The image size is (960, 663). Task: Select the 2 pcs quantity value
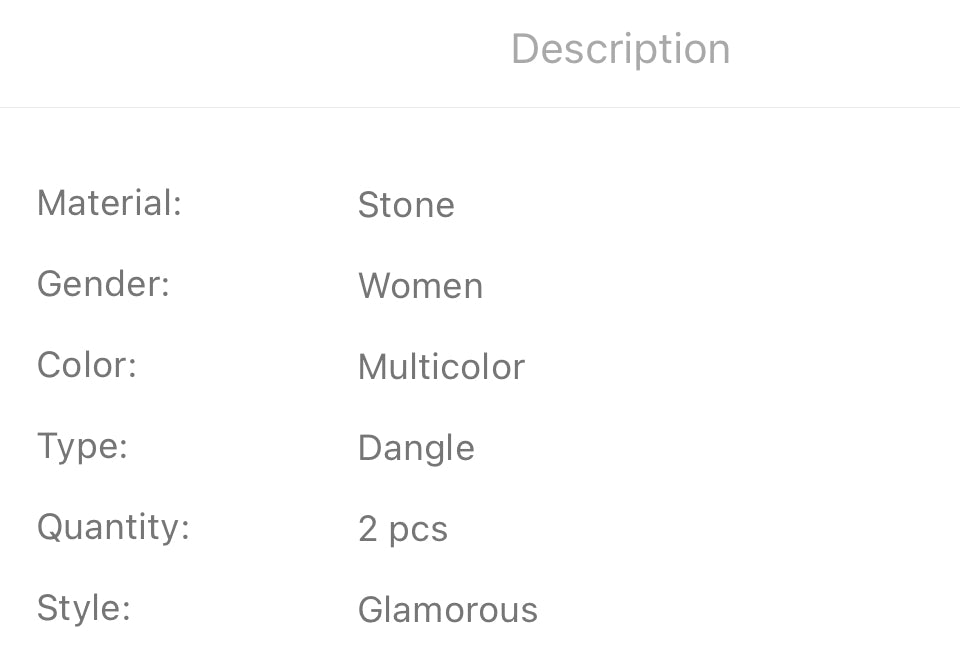coord(403,529)
